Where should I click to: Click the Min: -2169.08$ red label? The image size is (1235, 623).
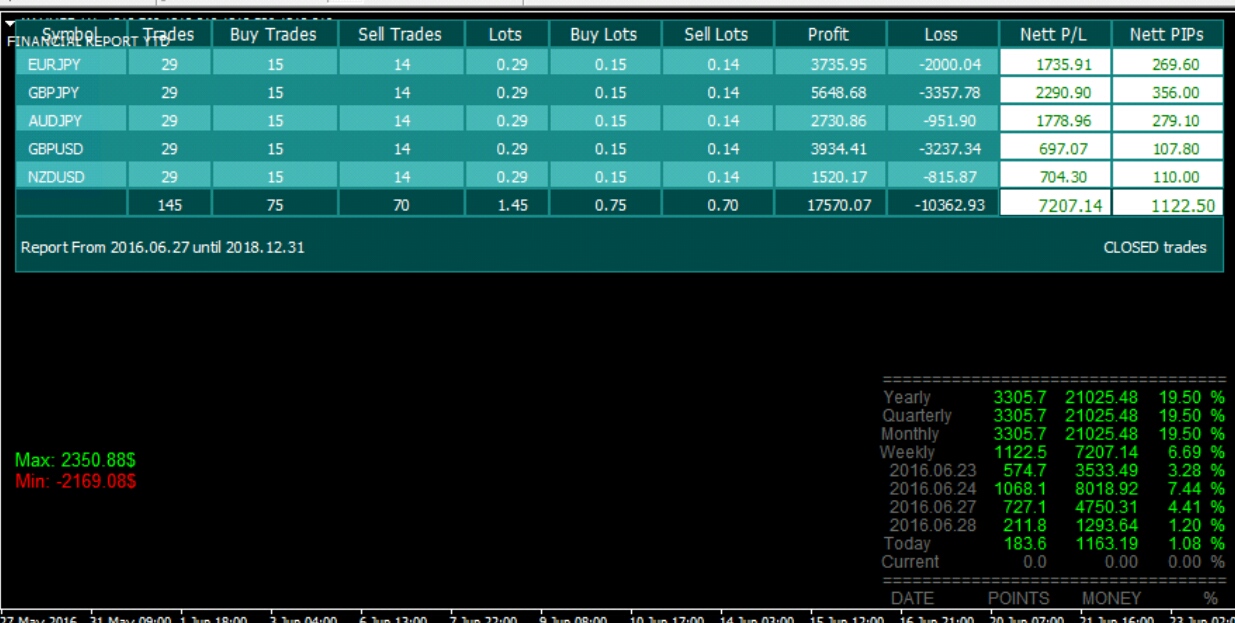point(76,481)
